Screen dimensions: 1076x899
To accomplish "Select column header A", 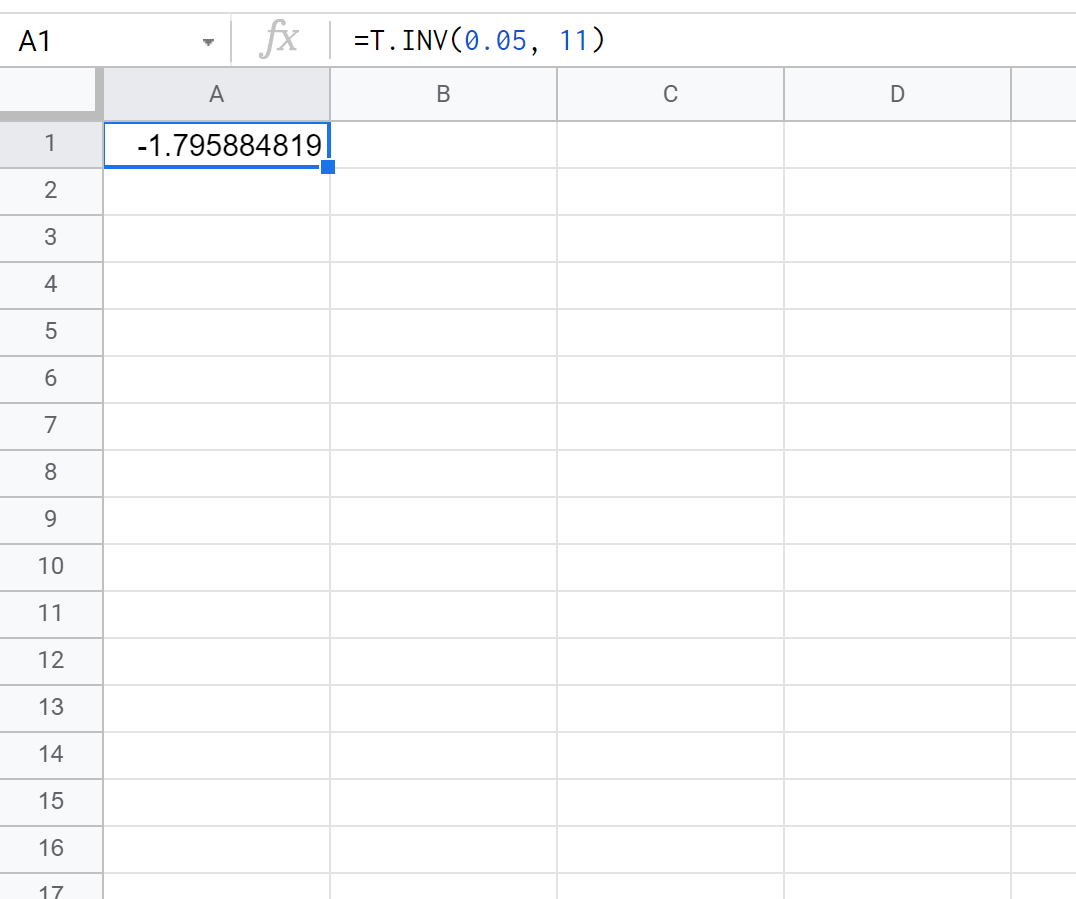I will coord(216,94).
